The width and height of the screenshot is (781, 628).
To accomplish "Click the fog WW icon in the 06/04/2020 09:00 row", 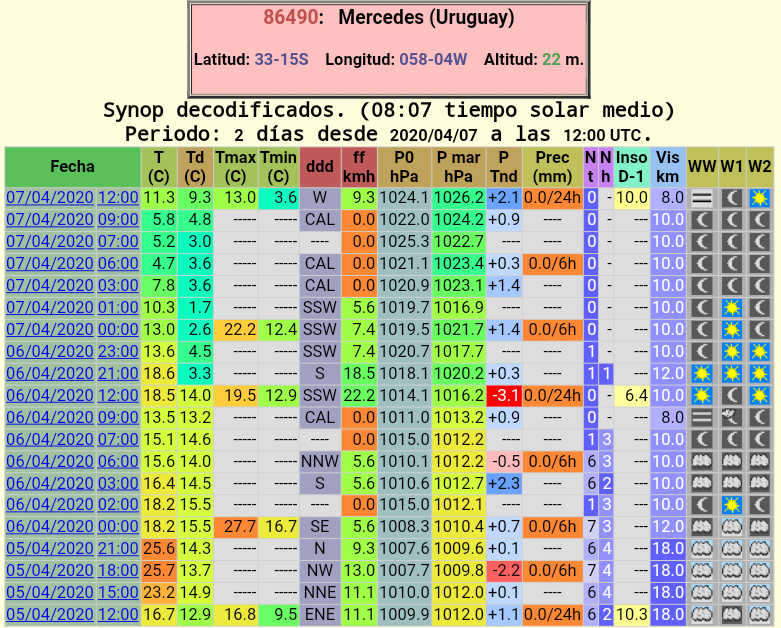I will [x=702, y=417].
